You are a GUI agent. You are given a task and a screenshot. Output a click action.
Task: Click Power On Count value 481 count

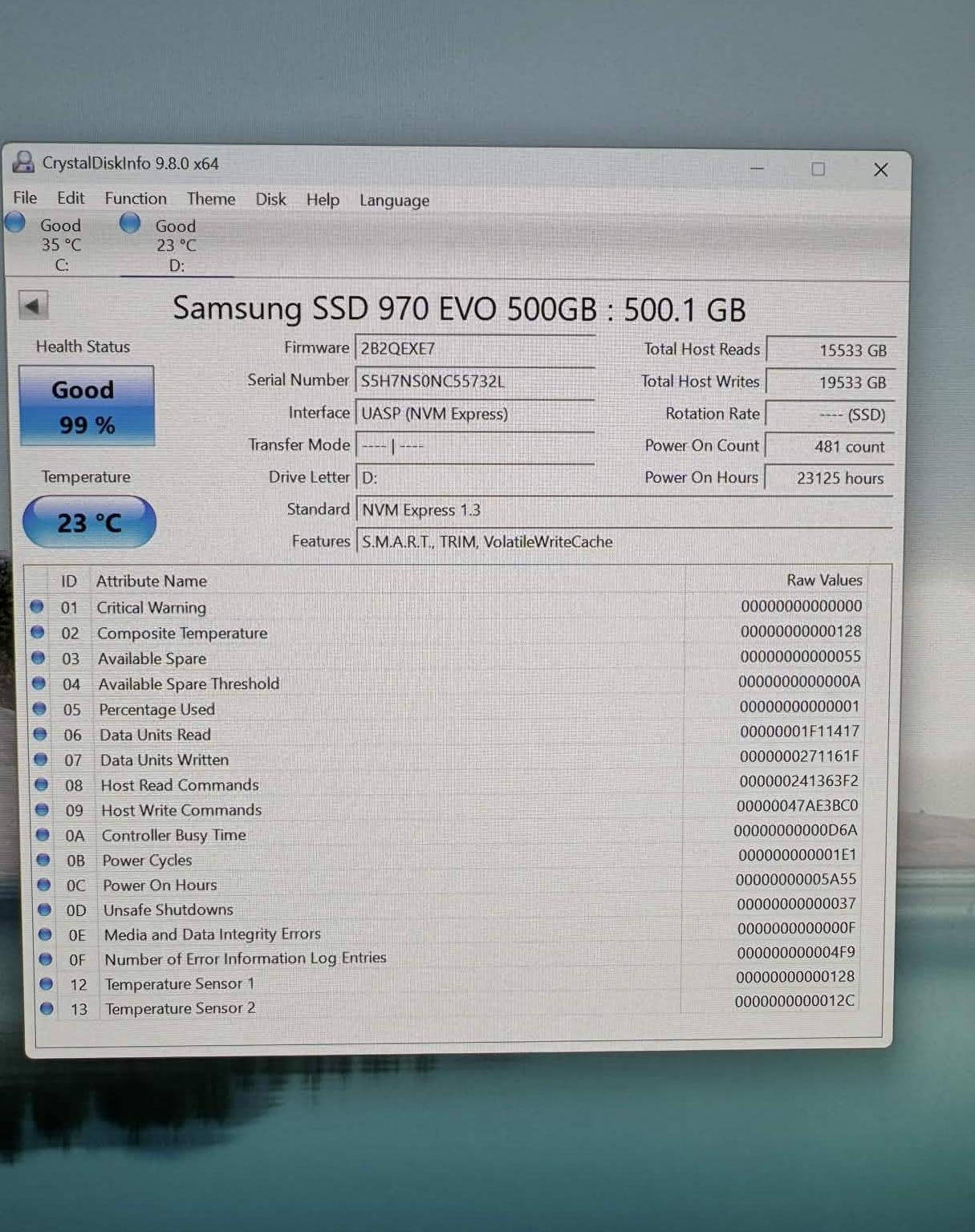coord(830,446)
